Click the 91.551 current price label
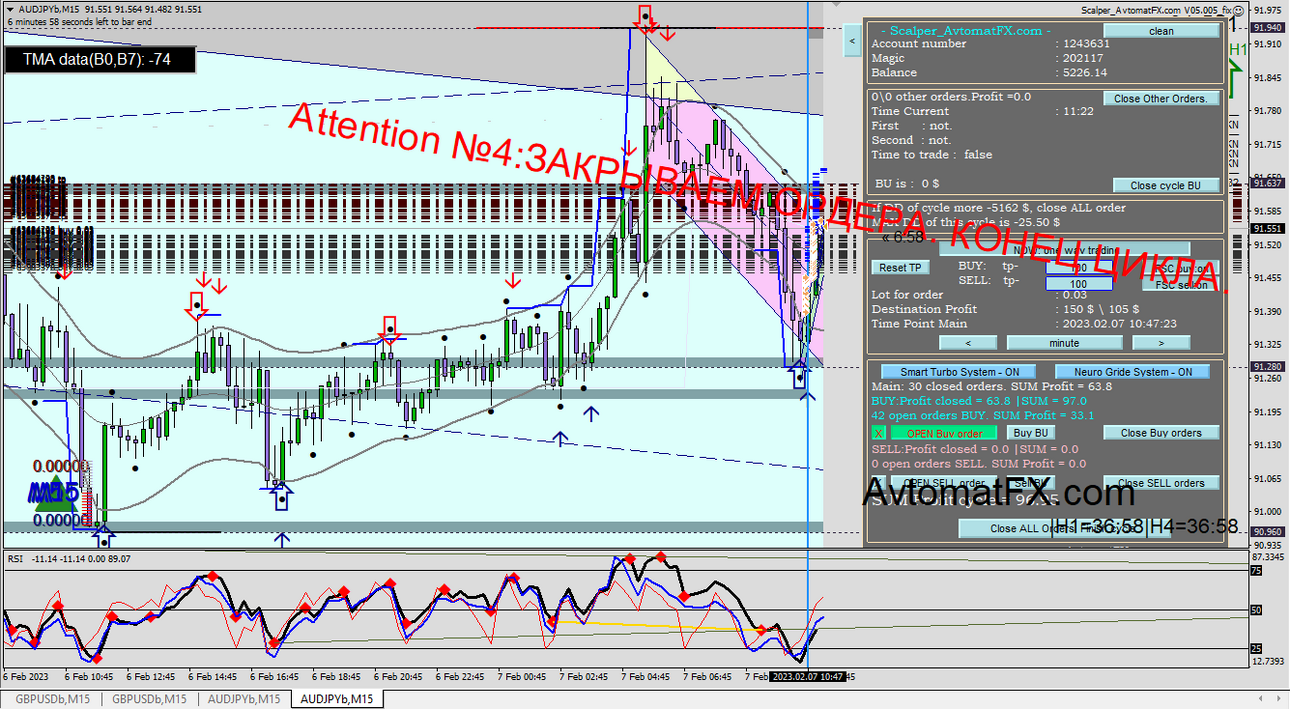The width and height of the screenshot is (1290, 709). (1268, 228)
